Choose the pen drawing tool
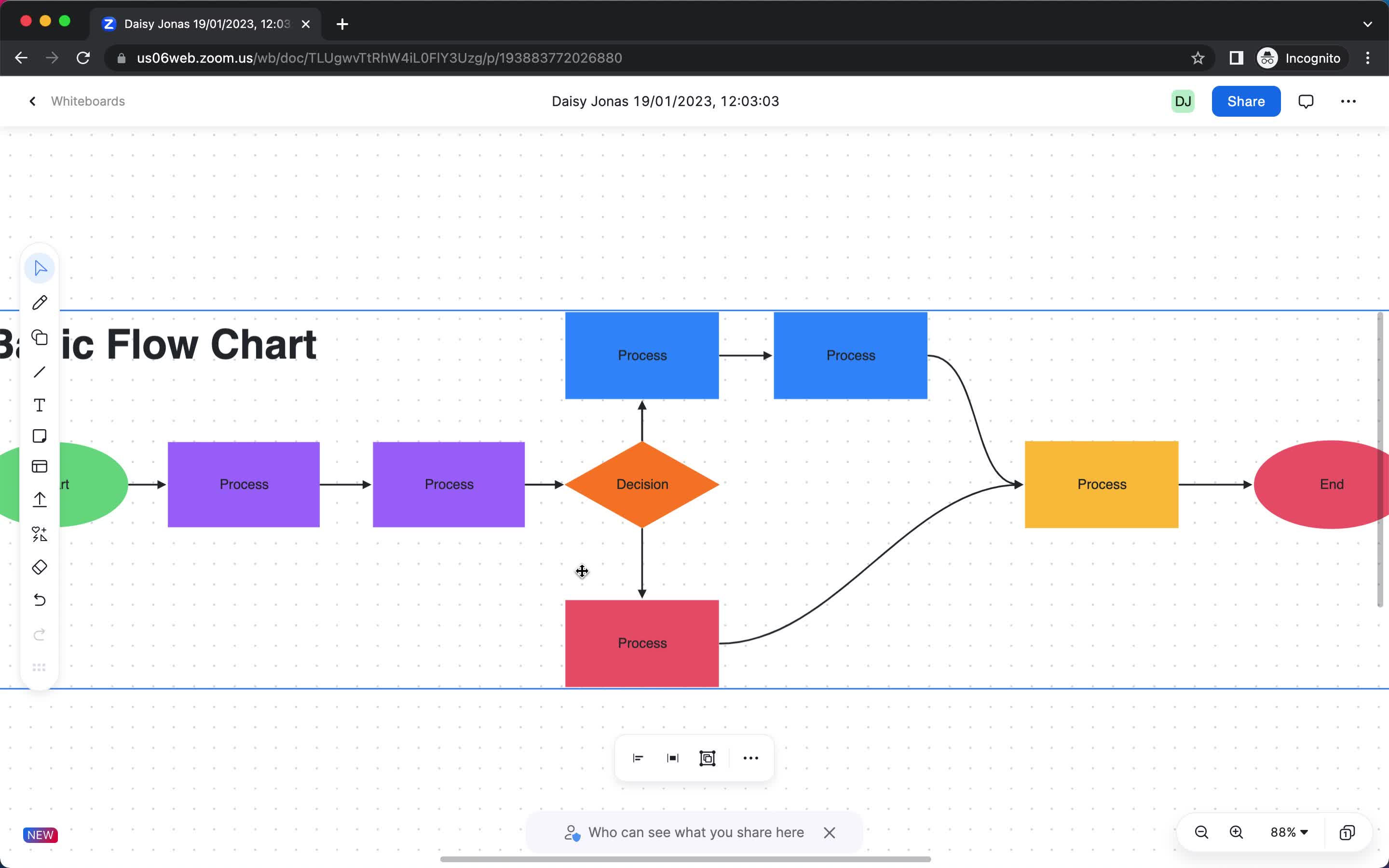 [40, 302]
